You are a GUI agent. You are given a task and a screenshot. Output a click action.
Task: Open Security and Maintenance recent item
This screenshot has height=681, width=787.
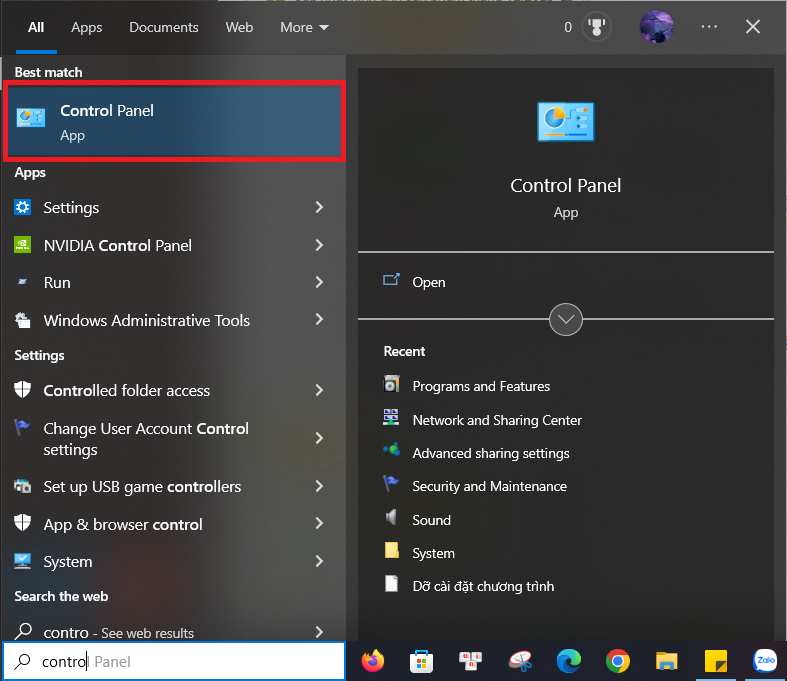click(489, 486)
